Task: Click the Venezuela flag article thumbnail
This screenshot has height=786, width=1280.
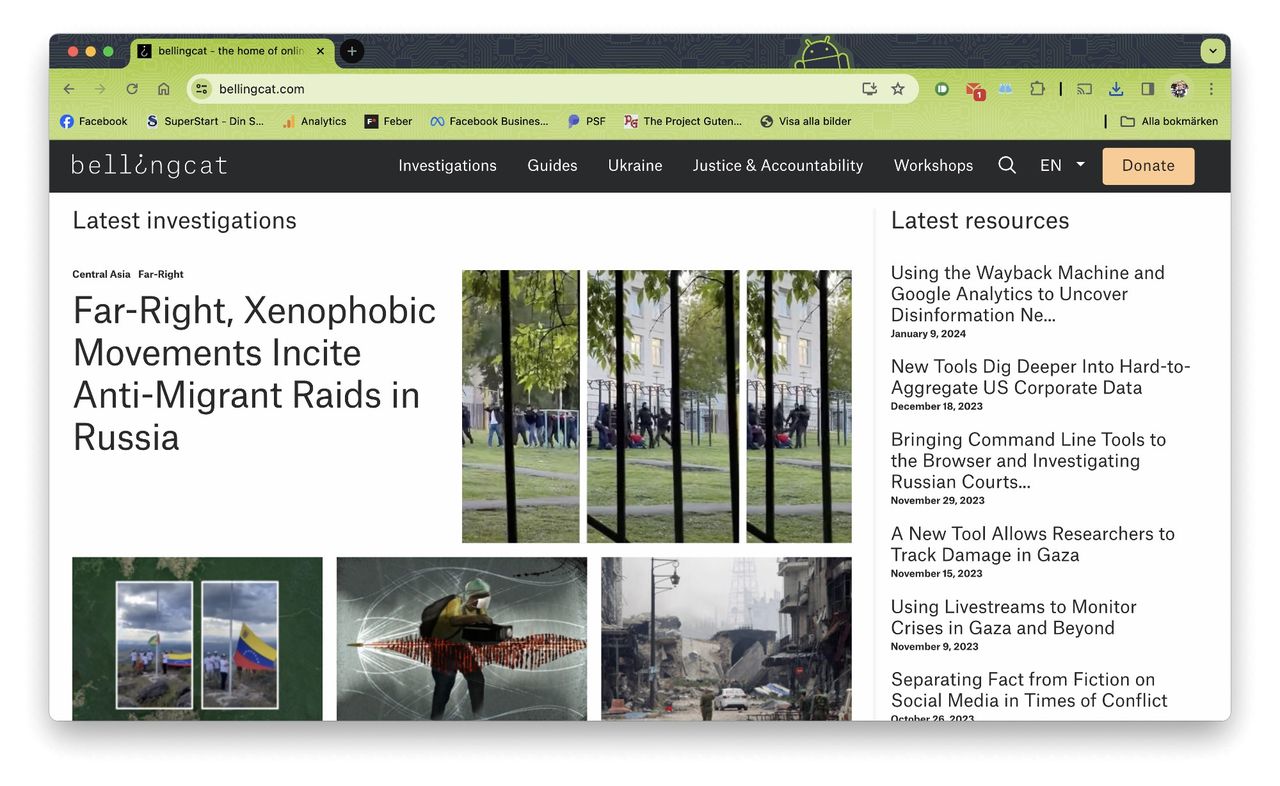Action: (197, 638)
